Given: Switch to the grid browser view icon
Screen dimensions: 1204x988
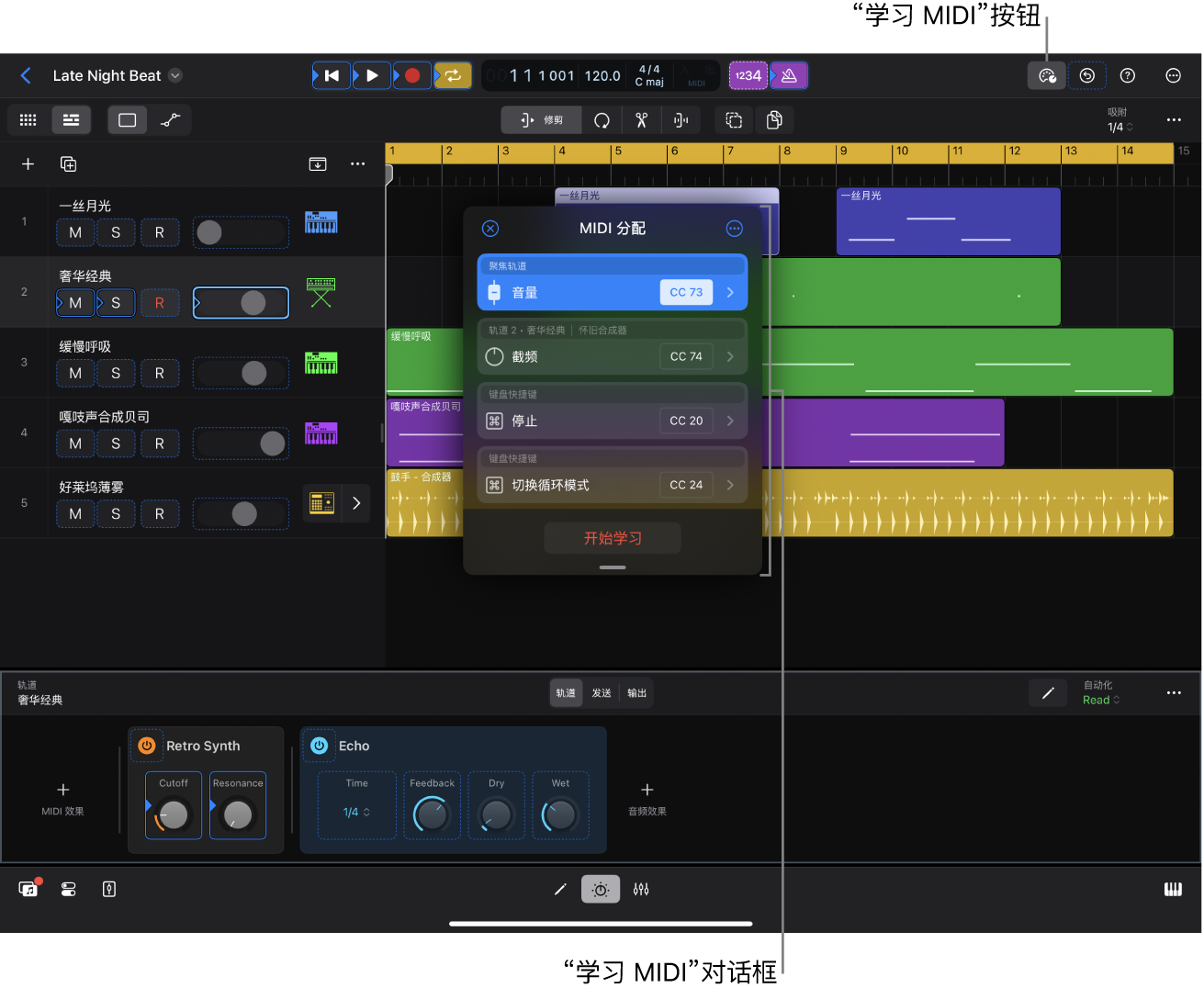Looking at the screenshot, I should click(x=28, y=120).
